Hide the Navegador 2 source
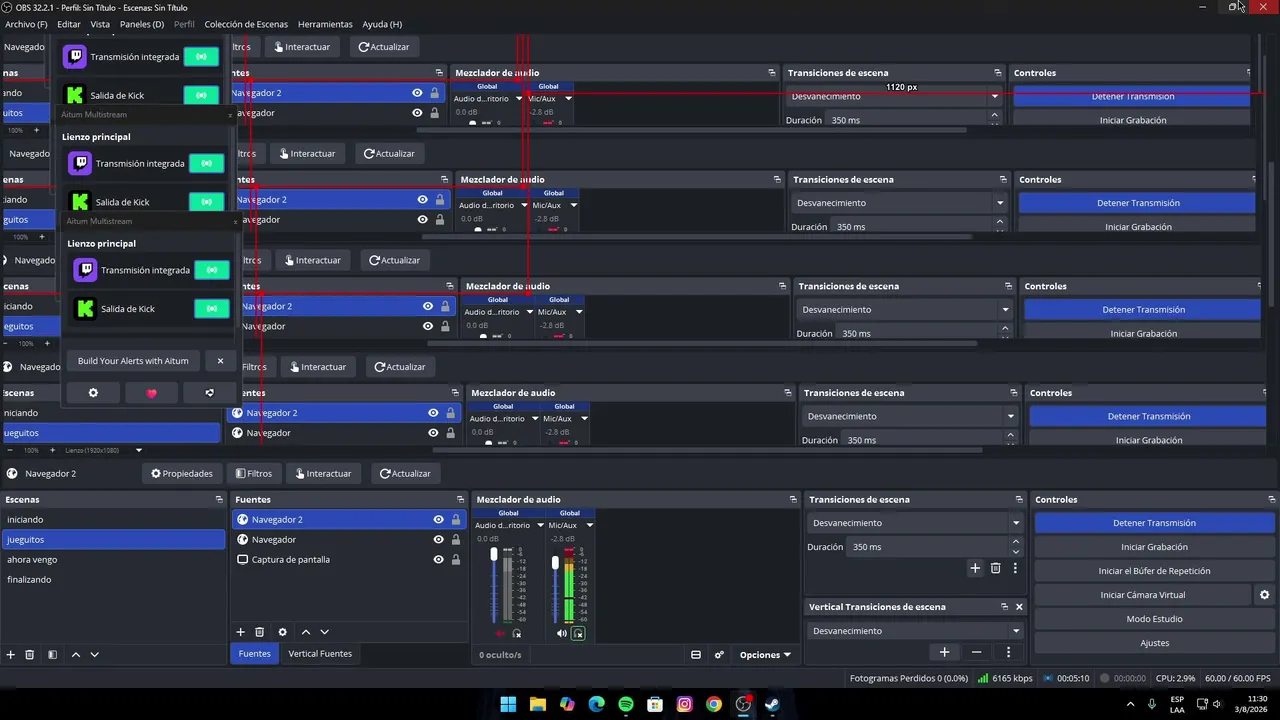The height and width of the screenshot is (720, 1280). click(x=438, y=520)
